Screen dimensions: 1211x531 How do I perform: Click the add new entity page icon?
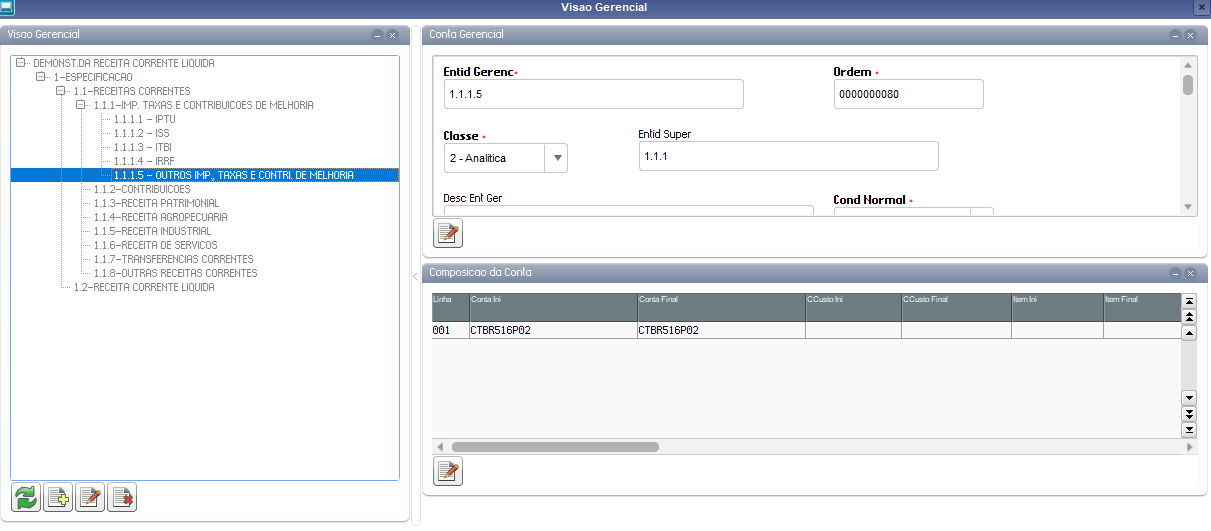[x=59, y=498]
